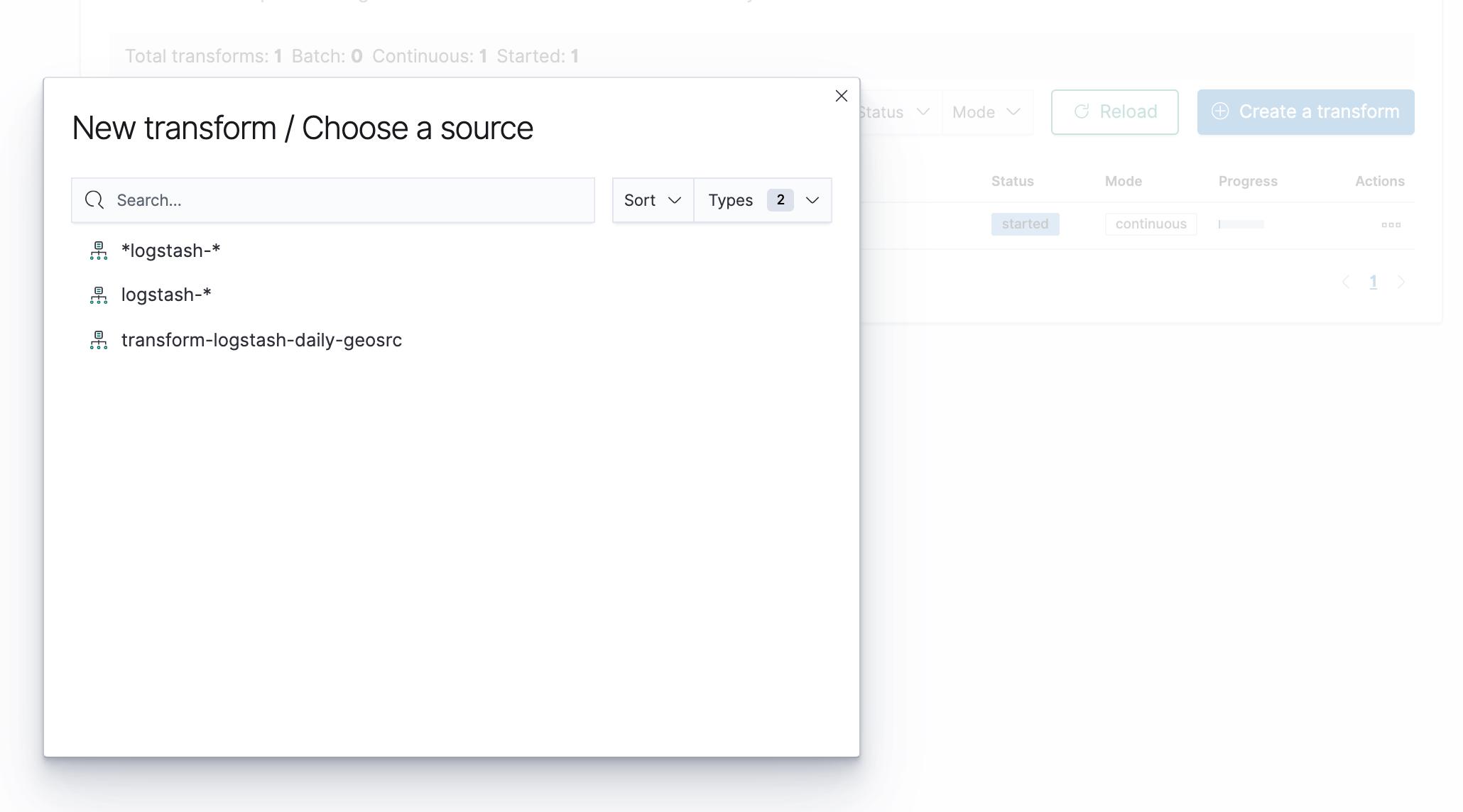The width and height of the screenshot is (1463, 812).
Task: Choose transform-logstash-daily-geosrc as source
Action: 261,340
